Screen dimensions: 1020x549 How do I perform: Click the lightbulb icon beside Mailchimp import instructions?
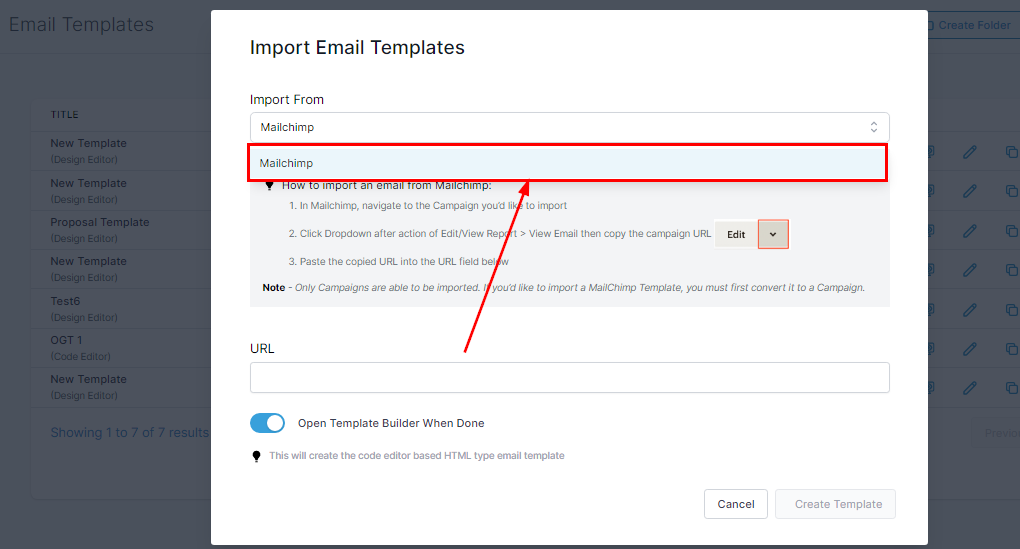269,186
